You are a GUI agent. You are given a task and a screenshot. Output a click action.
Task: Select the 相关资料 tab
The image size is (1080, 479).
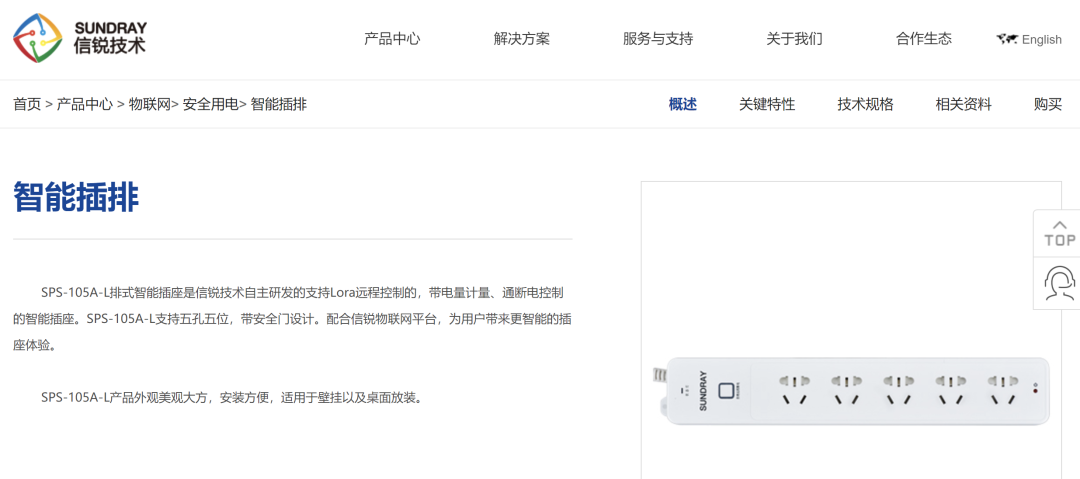(x=964, y=105)
